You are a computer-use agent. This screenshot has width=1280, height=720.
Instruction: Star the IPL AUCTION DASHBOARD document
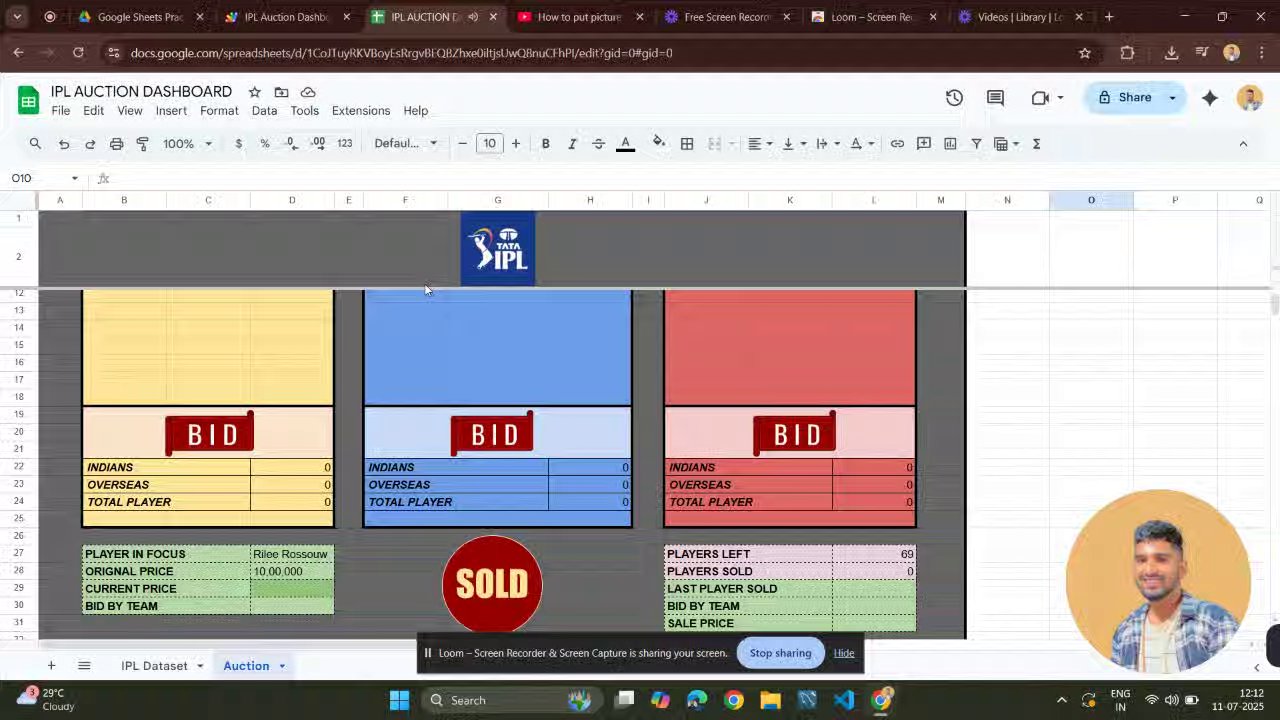254,92
